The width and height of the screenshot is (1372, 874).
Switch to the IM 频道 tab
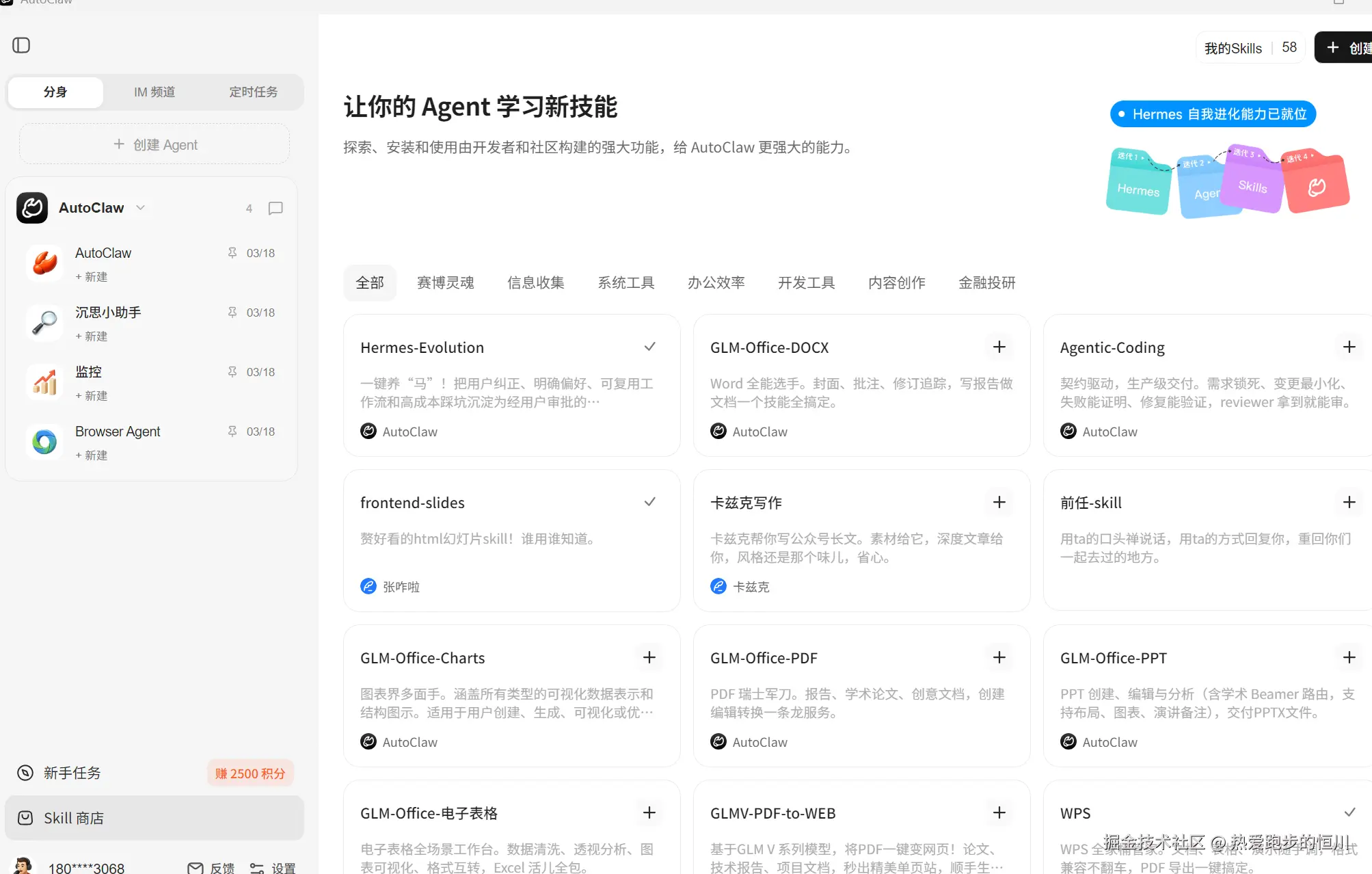pyautogui.click(x=154, y=92)
